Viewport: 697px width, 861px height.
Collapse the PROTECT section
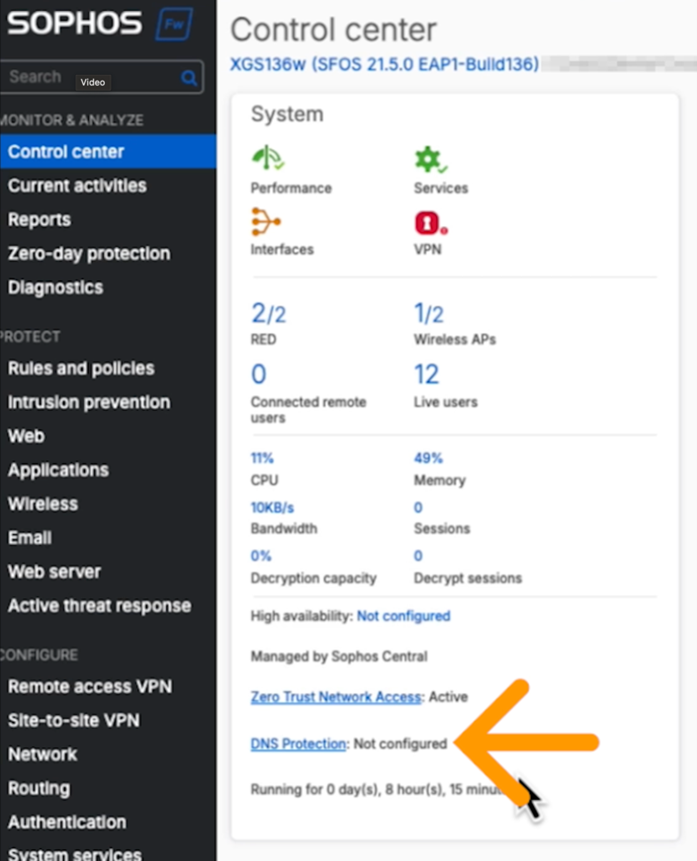coord(31,337)
